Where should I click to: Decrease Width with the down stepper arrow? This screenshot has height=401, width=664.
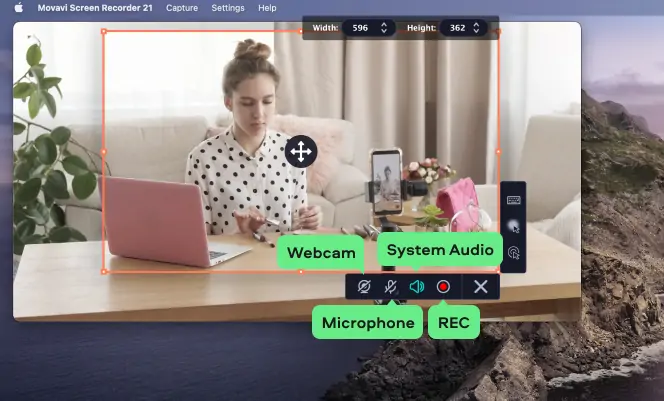click(x=384, y=31)
